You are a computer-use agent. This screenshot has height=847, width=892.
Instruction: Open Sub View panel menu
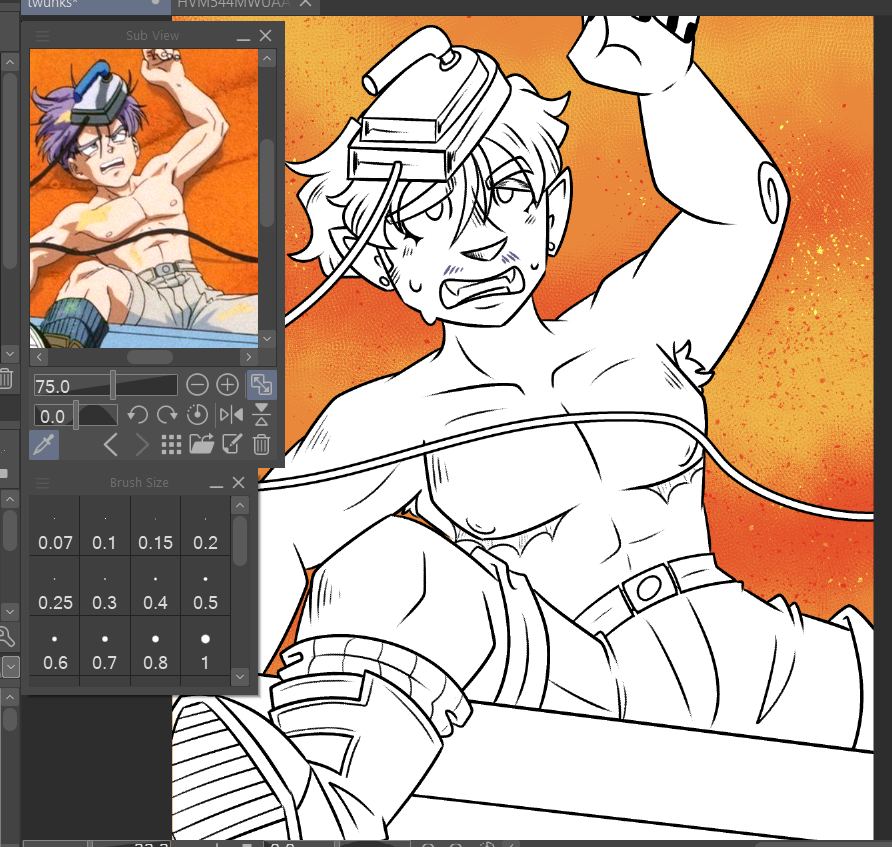42,36
